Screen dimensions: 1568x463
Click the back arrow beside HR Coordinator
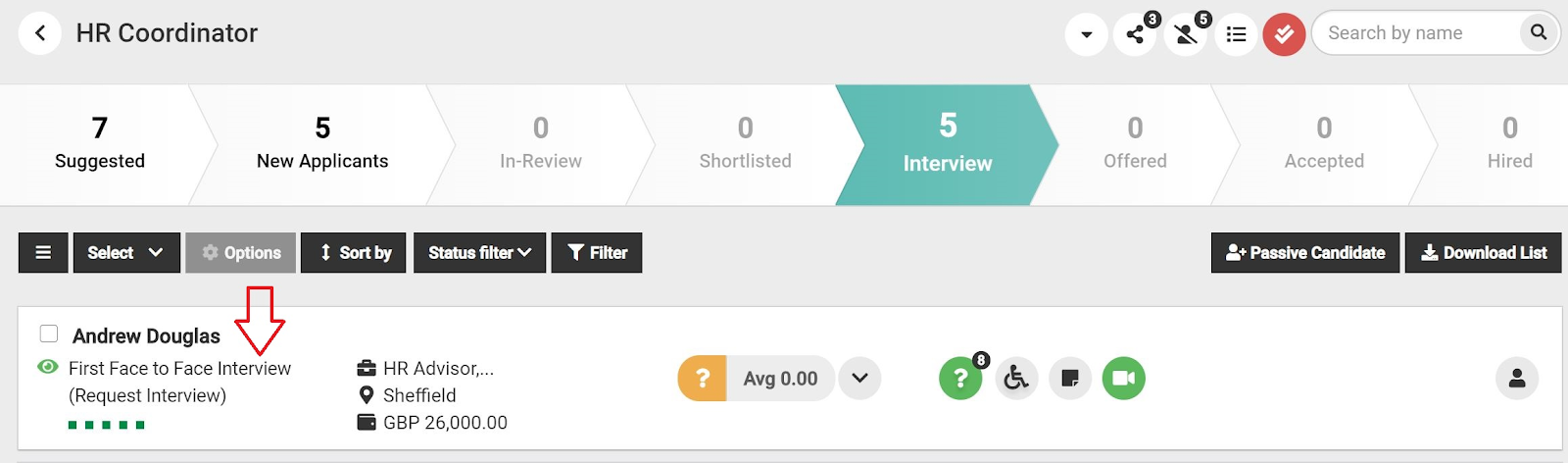click(40, 33)
